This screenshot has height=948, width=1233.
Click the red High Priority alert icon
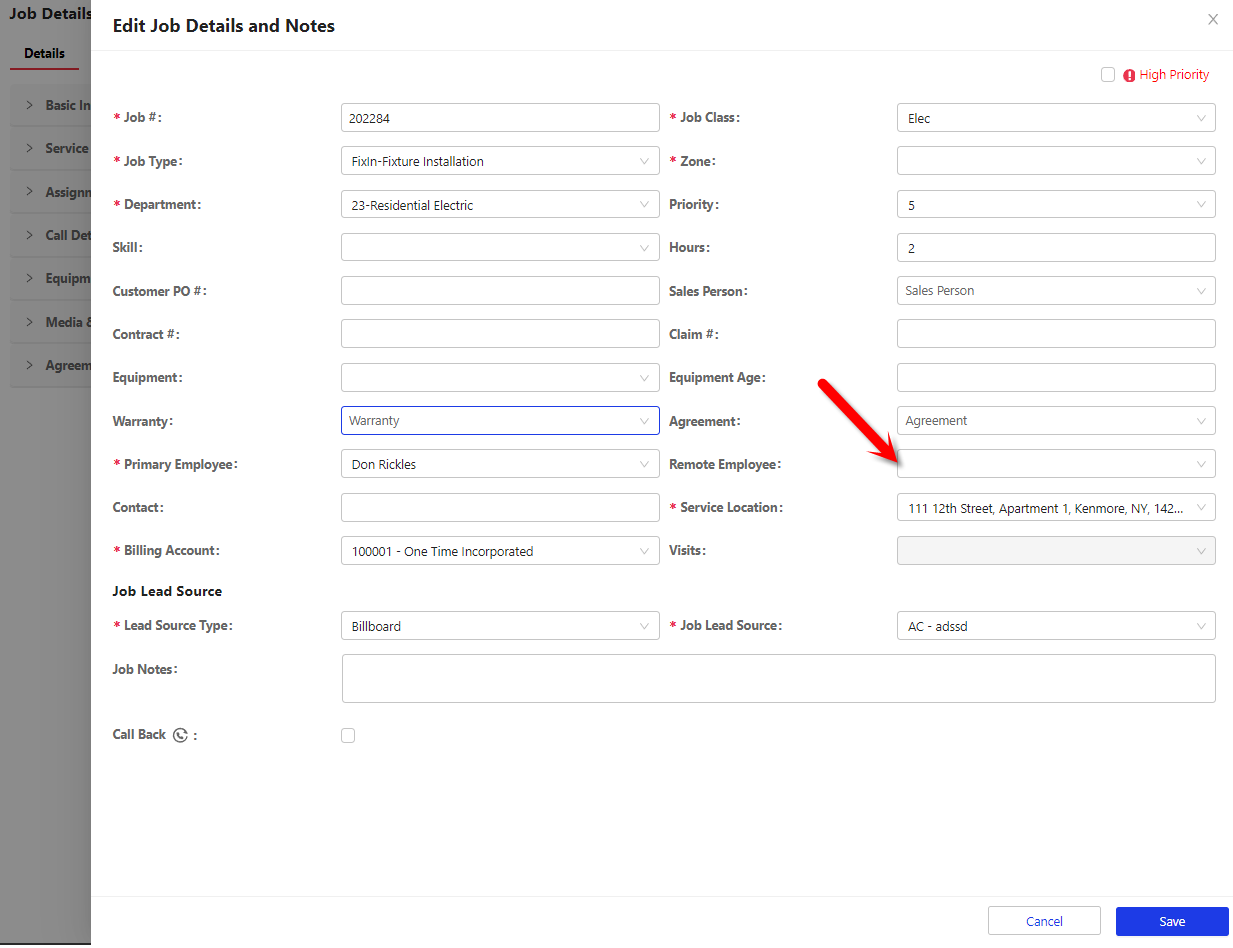pos(1129,75)
